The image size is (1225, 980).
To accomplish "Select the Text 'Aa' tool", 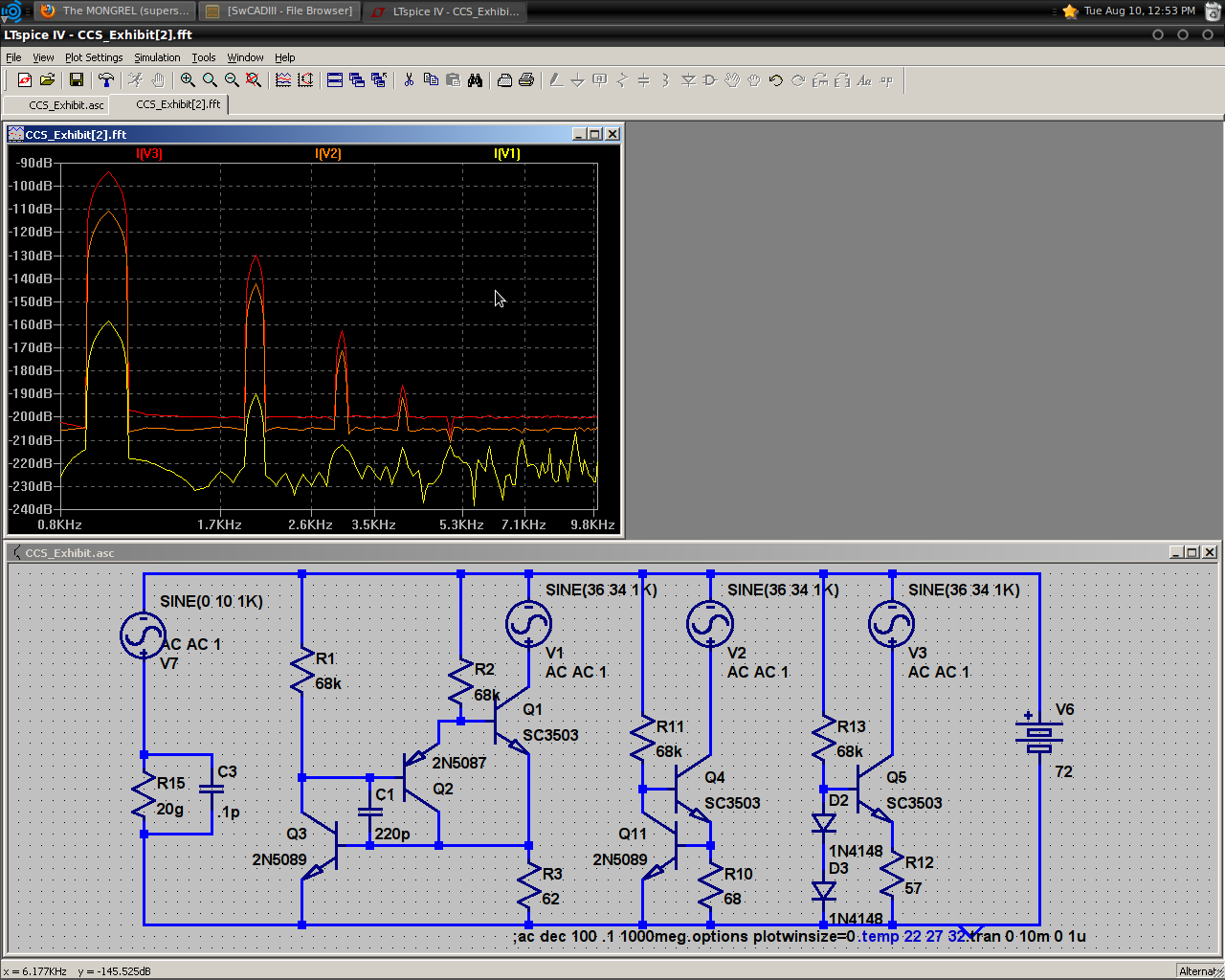I will point(864,80).
